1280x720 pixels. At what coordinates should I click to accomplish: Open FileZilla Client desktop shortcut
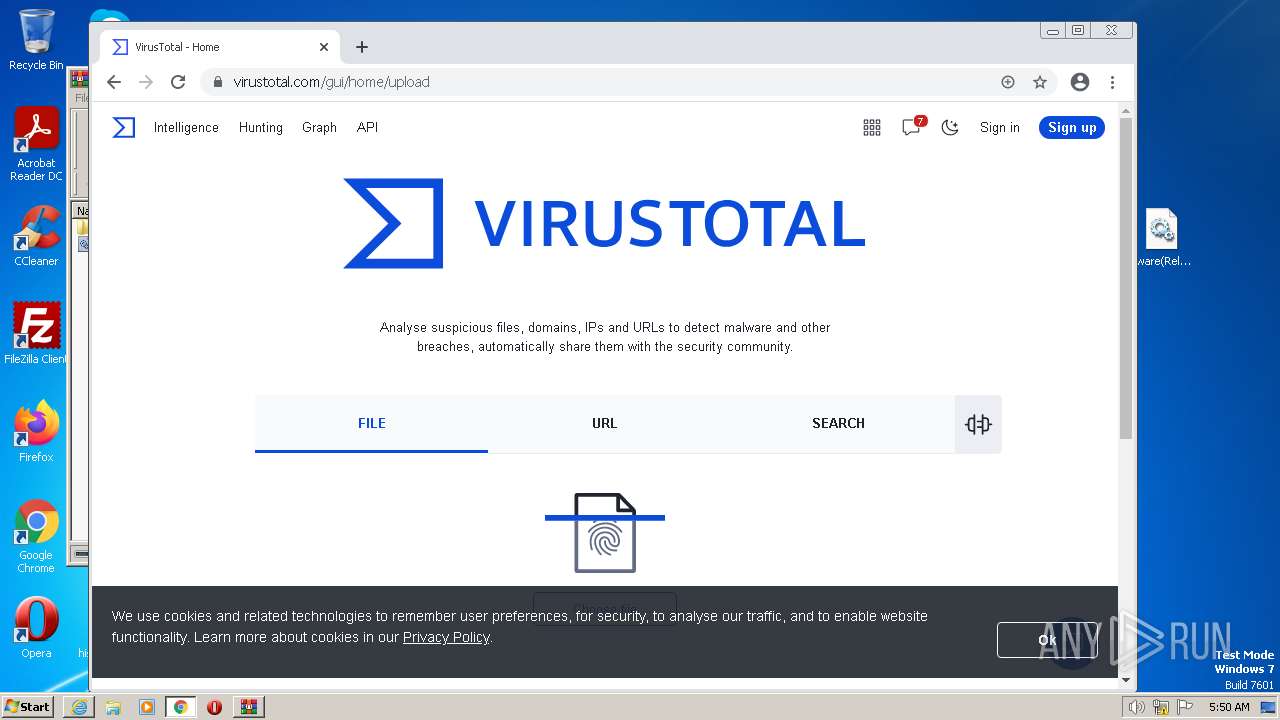pos(36,334)
